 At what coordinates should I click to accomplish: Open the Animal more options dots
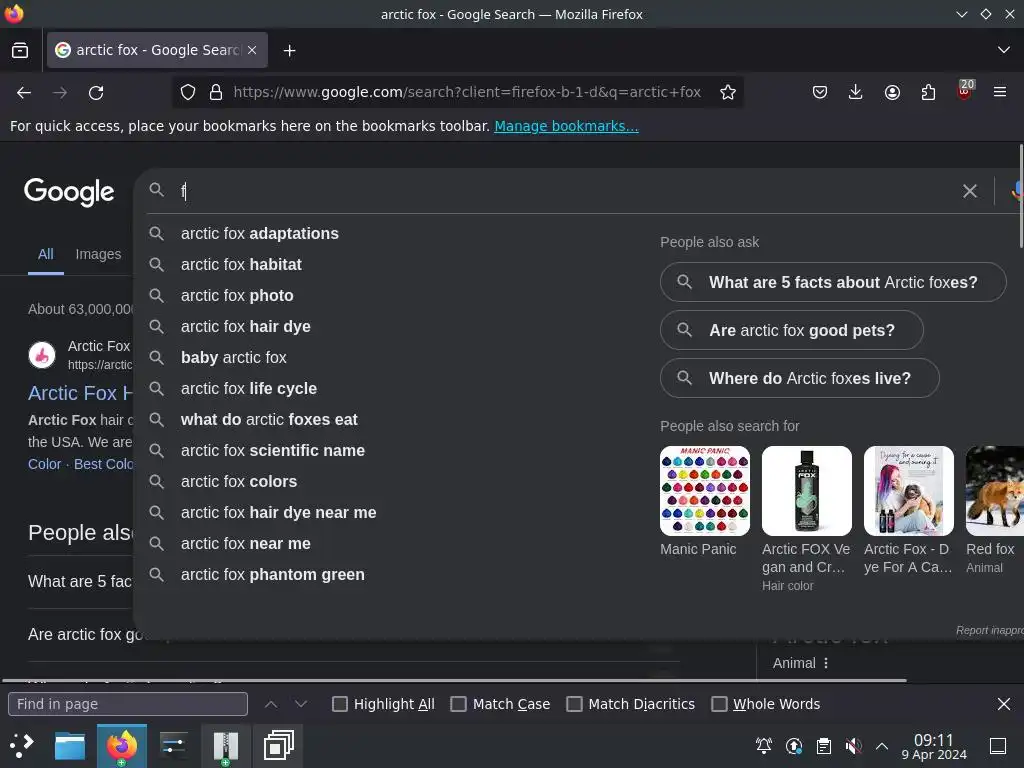pyautogui.click(x=826, y=663)
